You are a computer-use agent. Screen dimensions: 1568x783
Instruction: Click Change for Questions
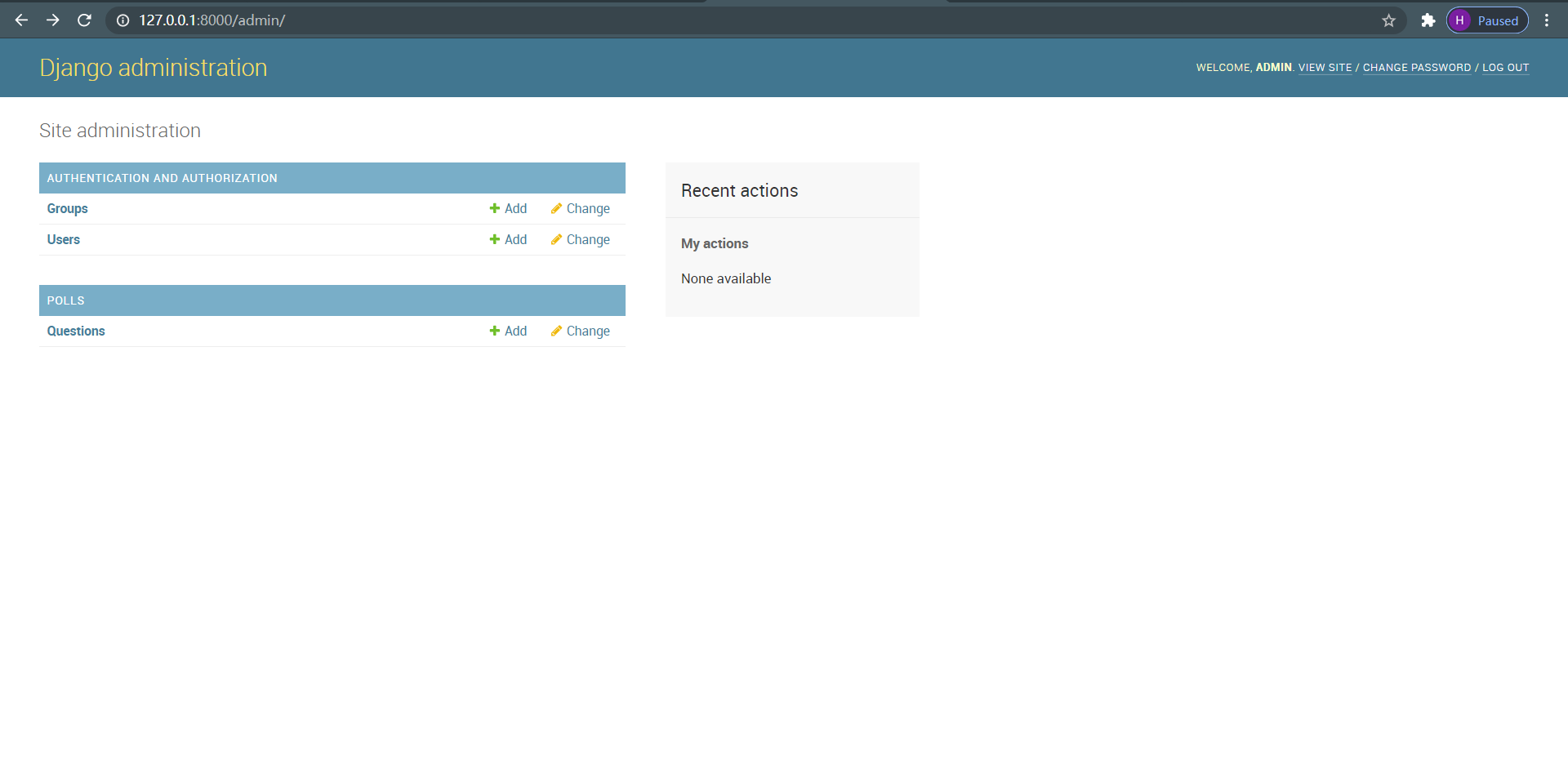coord(580,331)
